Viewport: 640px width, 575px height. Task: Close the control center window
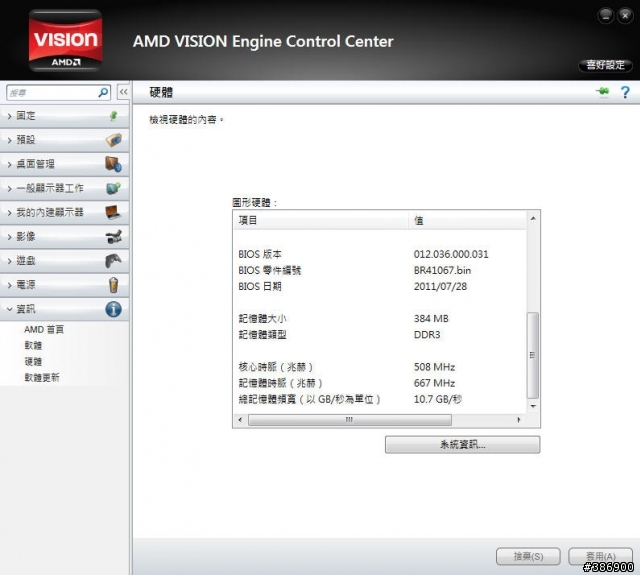tap(625, 16)
